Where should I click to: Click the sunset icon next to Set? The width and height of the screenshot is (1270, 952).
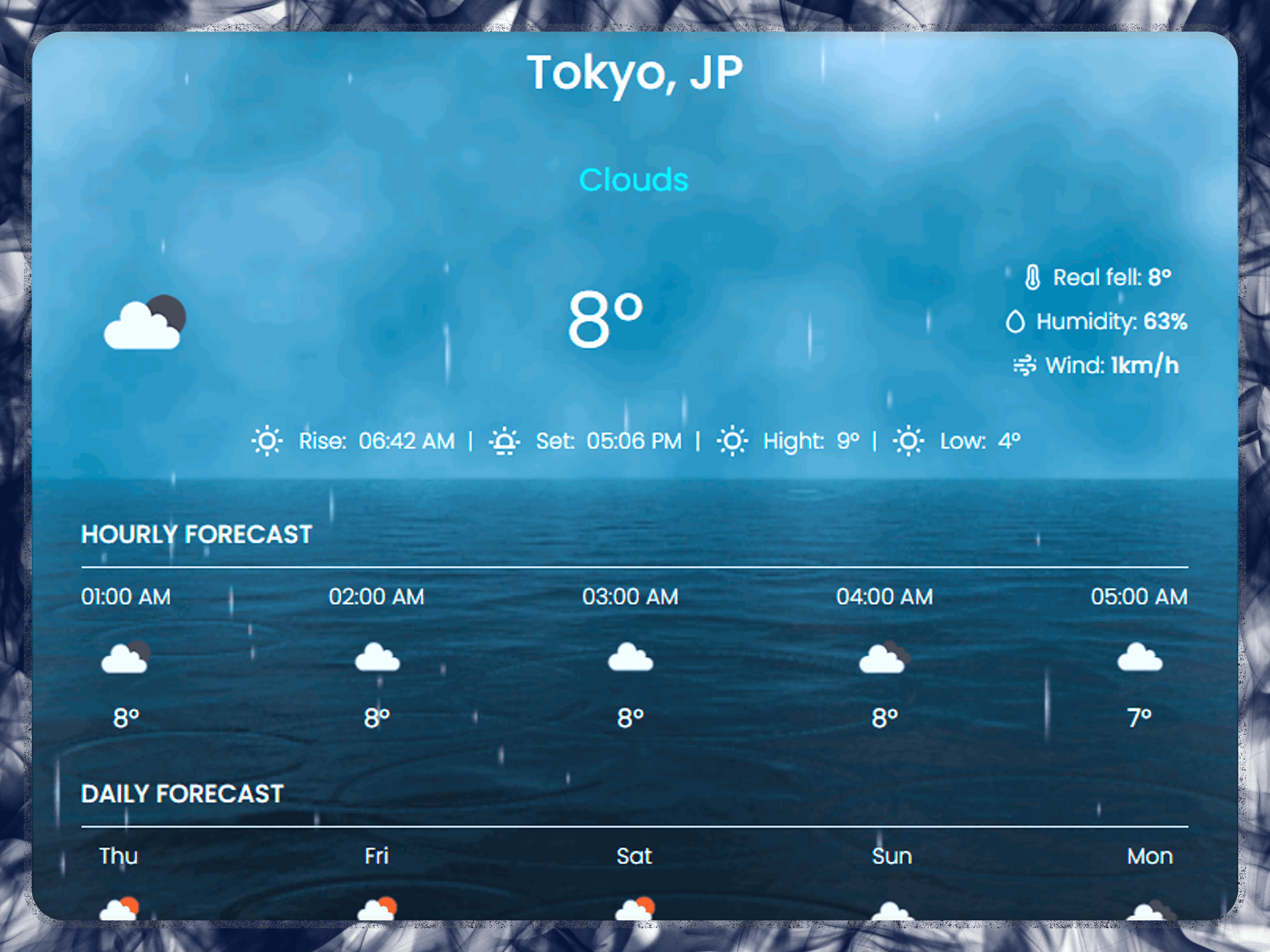tap(505, 440)
